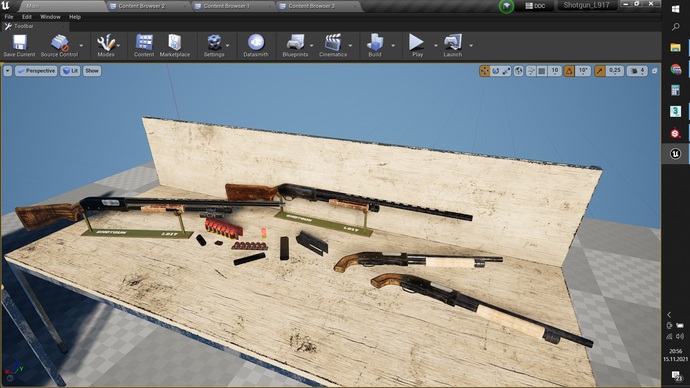The height and width of the screenshot is (388, 690).
Task: Click the Save Current toolbar icon
Action: pos(19,46)
